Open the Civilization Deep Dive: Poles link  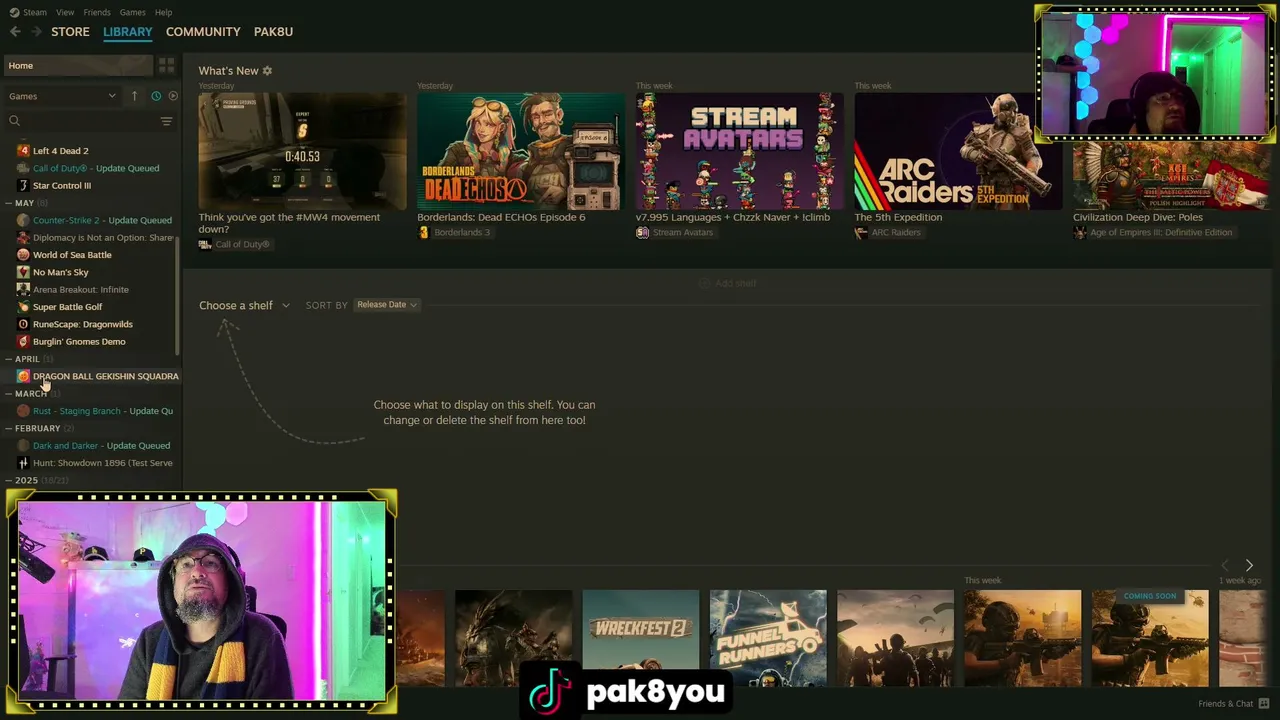[x=1138, y=217]
